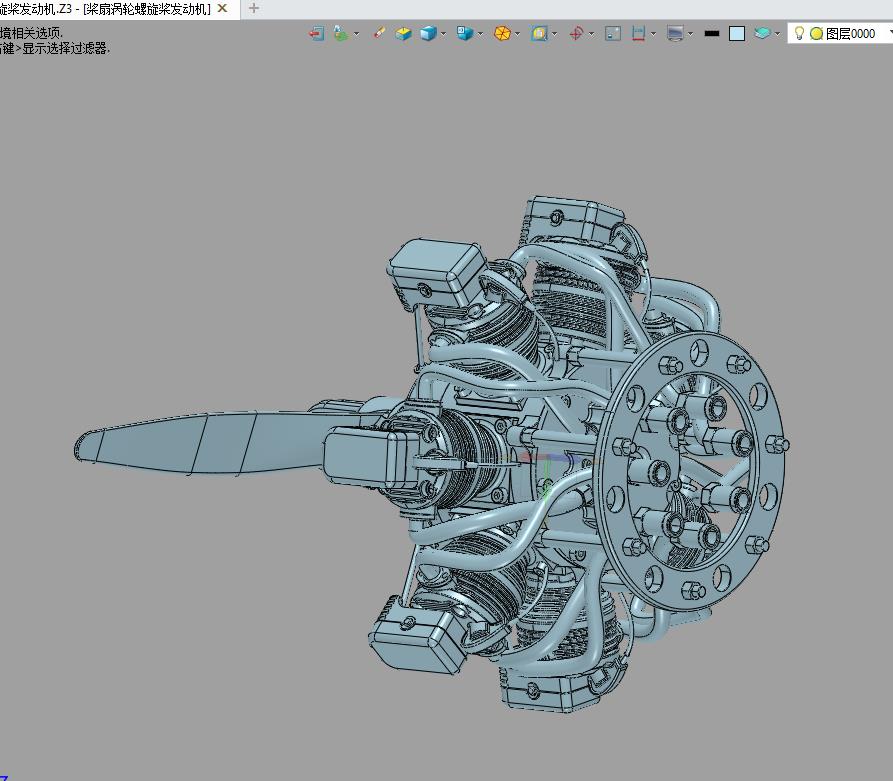Click the shaded blue cube icon

[x=428, y=34]
